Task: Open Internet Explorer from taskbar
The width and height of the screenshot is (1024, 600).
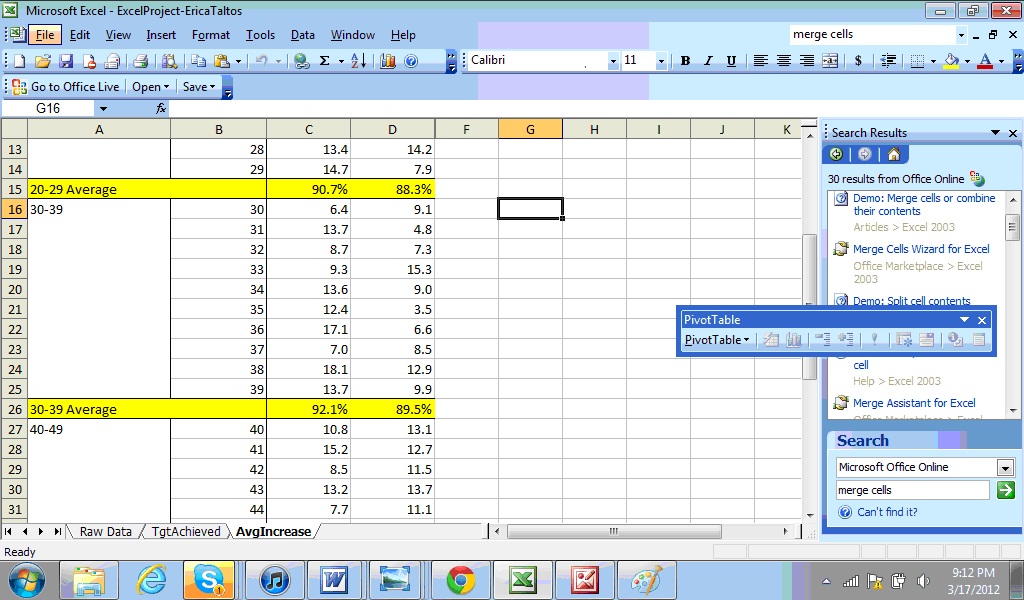Action: click(x=151, y=579)
